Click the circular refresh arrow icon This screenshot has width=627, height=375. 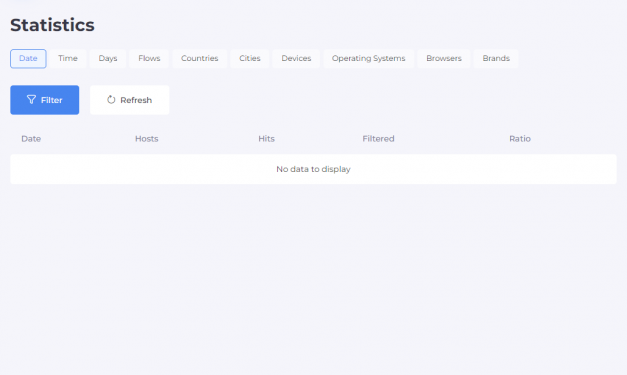click(x=111, y=100)
